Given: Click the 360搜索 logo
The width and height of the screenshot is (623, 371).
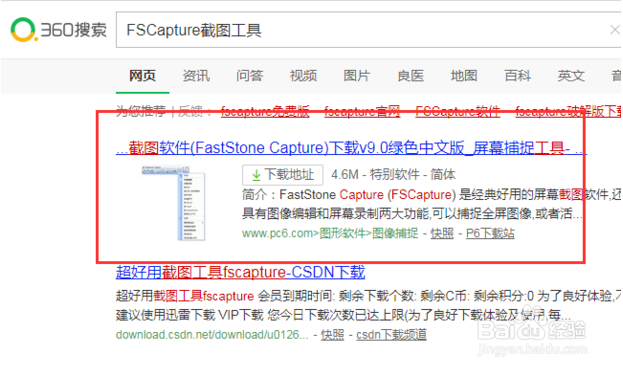Looking at the screenshot, I should point(58,30).
